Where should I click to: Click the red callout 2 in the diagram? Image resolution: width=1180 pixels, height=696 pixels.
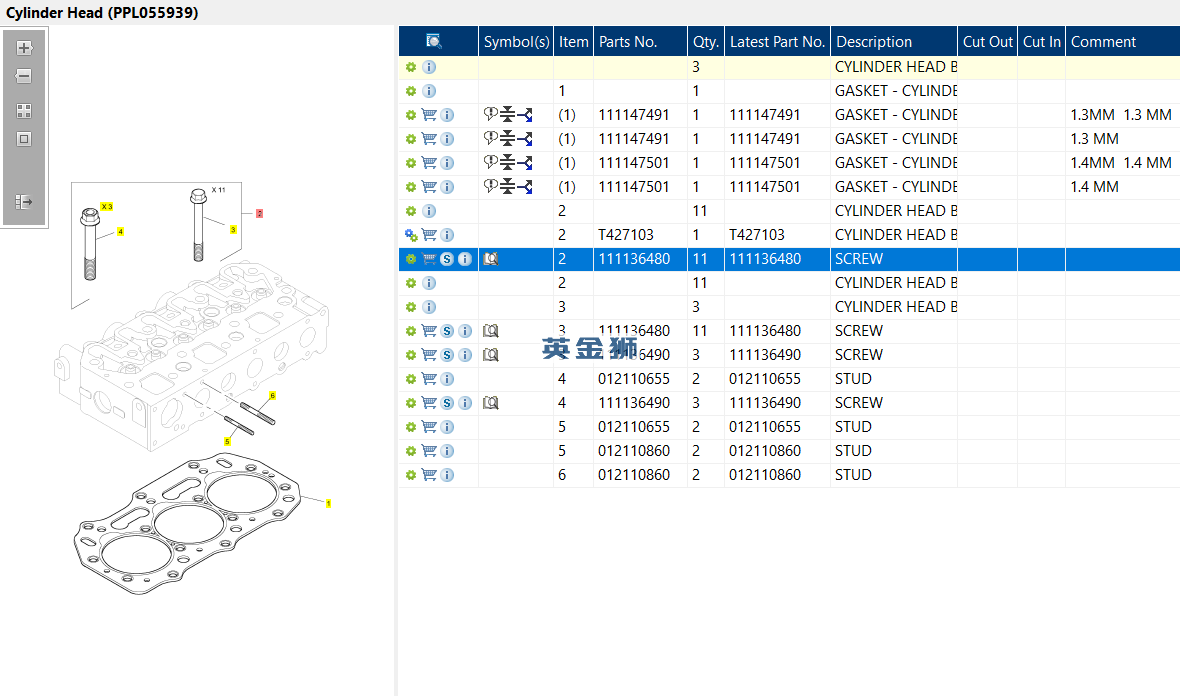pyautogui.click(x=260, y=214)
